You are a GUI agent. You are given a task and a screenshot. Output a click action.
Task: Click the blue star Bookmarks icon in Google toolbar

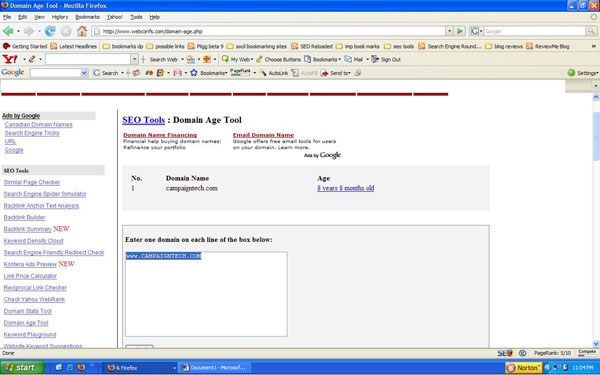coord(194,73)
